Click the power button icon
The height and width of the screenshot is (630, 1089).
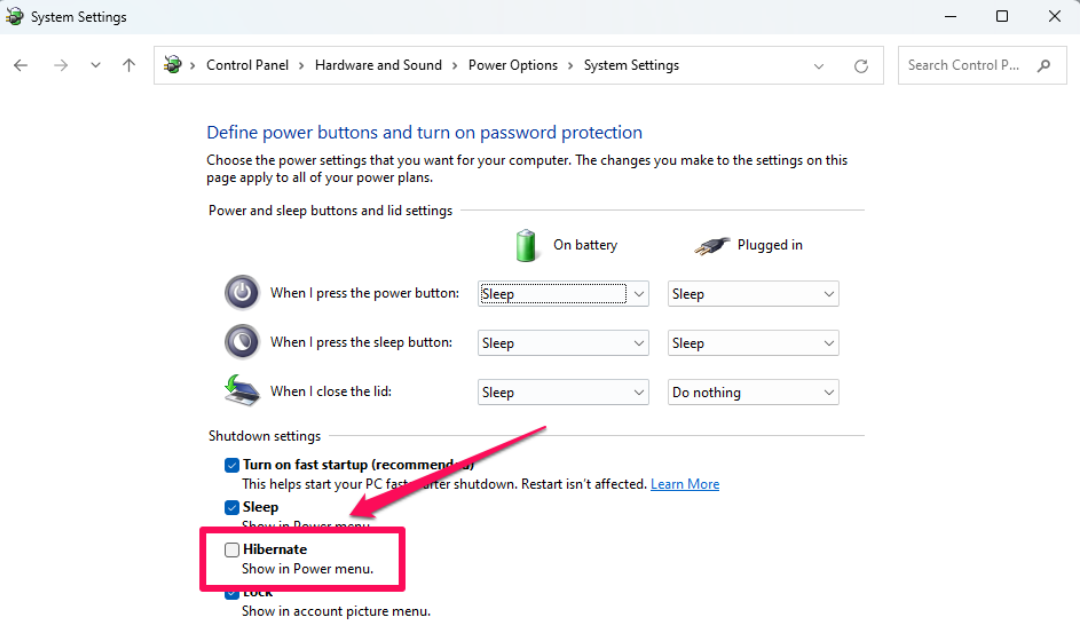pos(242,293)
